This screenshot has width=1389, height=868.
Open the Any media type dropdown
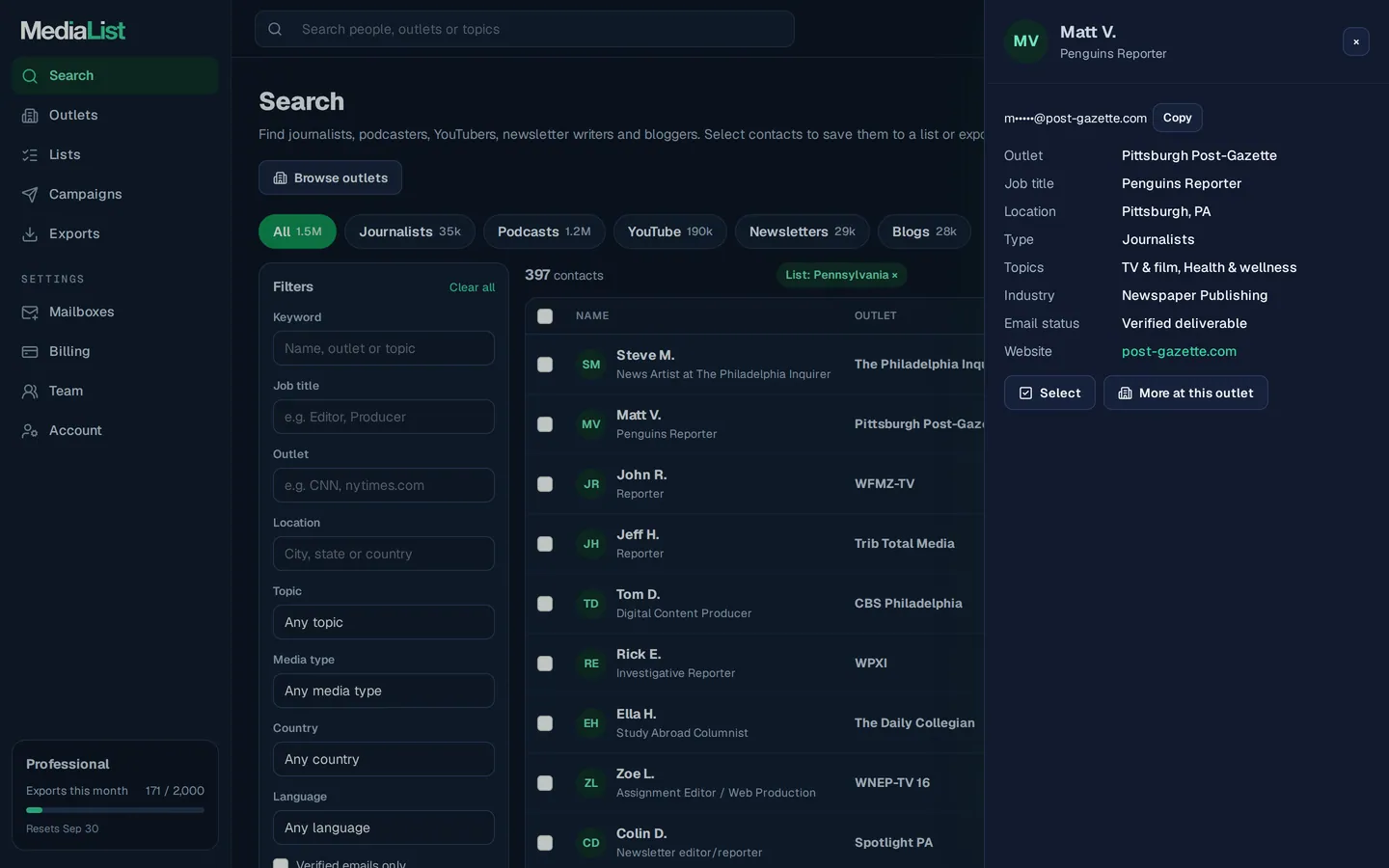tap(384, 691)
